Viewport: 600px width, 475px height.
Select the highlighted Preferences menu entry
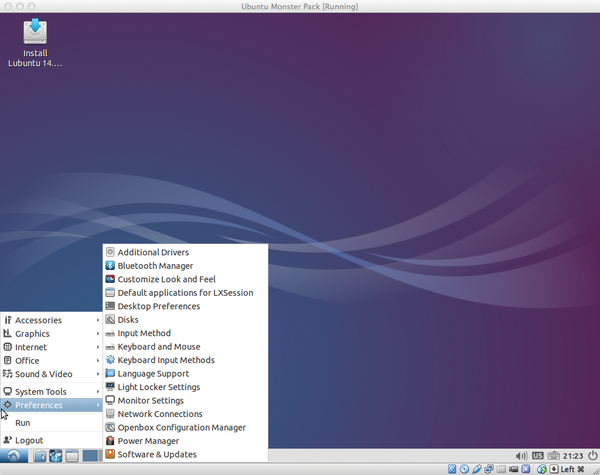click(x=51, y=405)
